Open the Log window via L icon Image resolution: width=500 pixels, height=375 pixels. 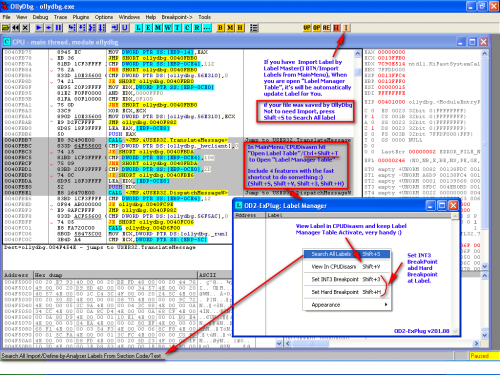click(x=138, y=28)
